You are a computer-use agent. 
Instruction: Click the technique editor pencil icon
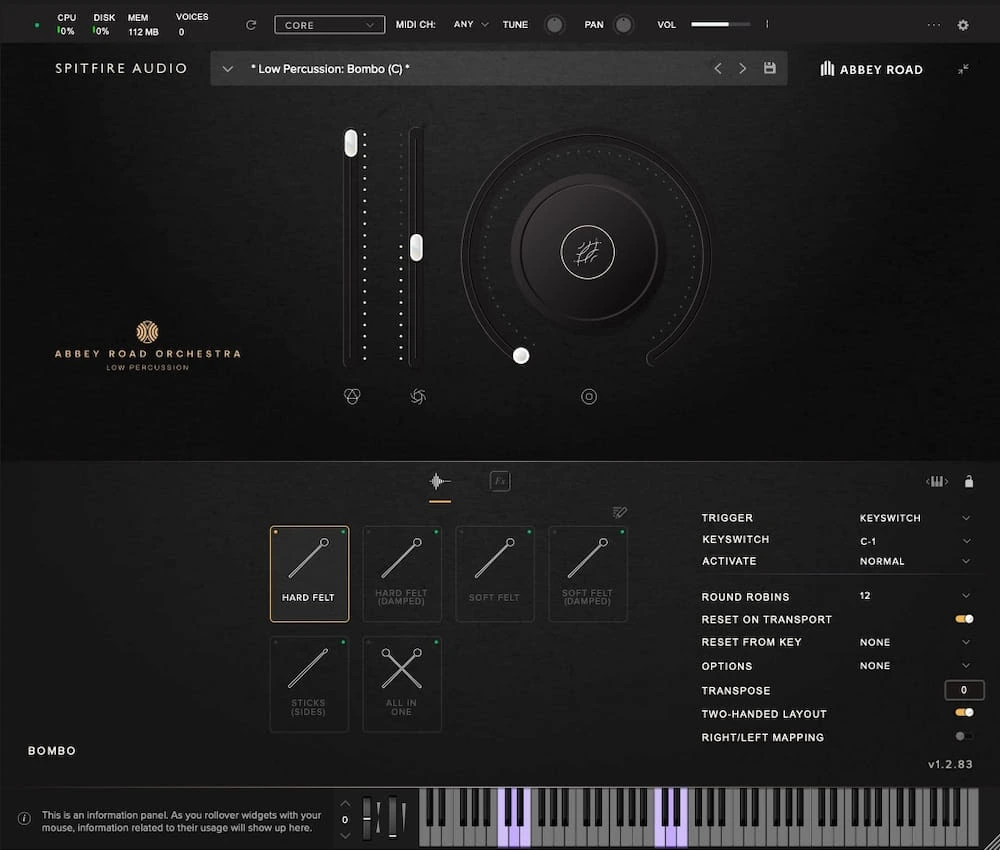(x=619, y=513)
